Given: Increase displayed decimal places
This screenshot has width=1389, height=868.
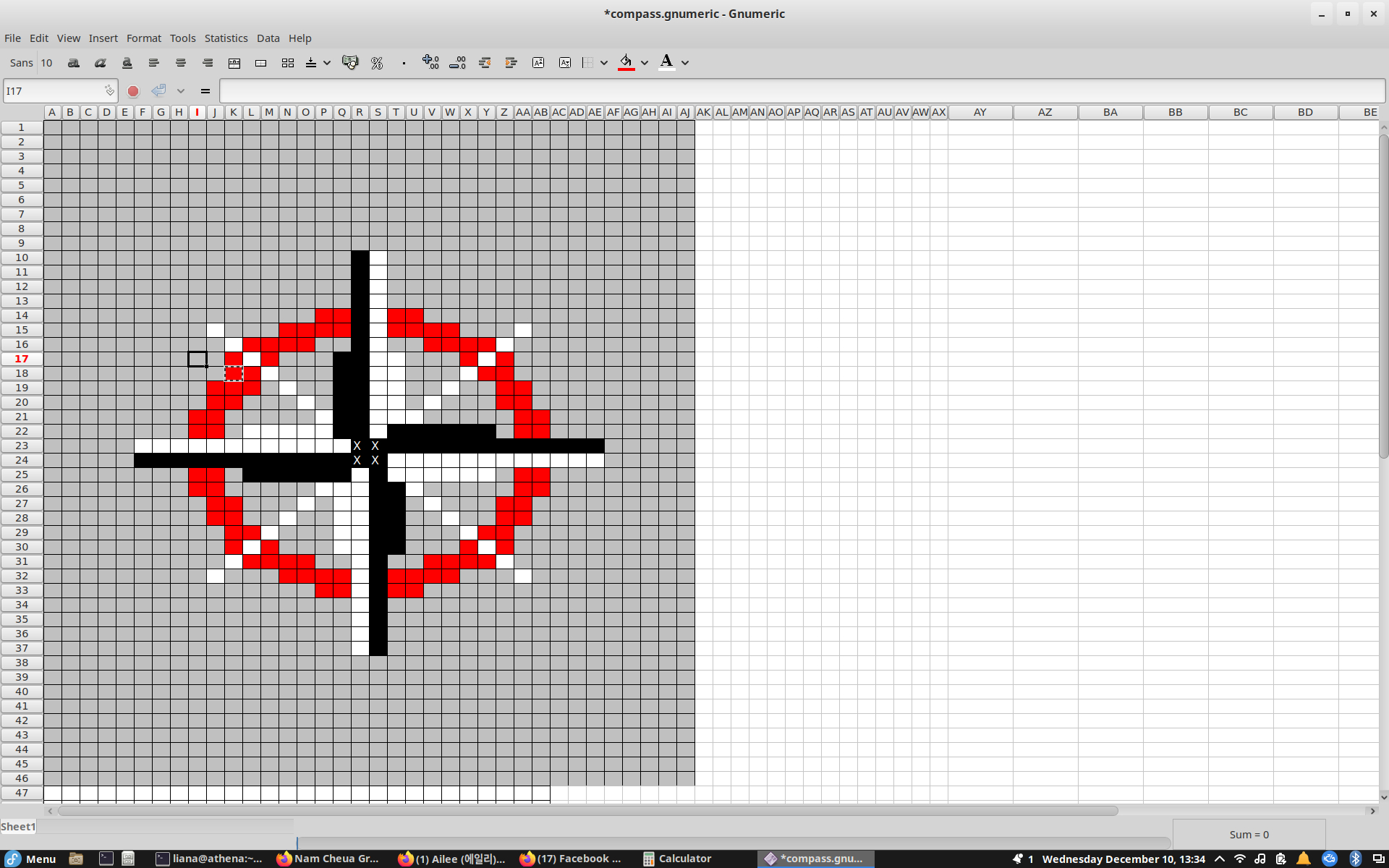Looking at the screenshot, I should [430, 63].
